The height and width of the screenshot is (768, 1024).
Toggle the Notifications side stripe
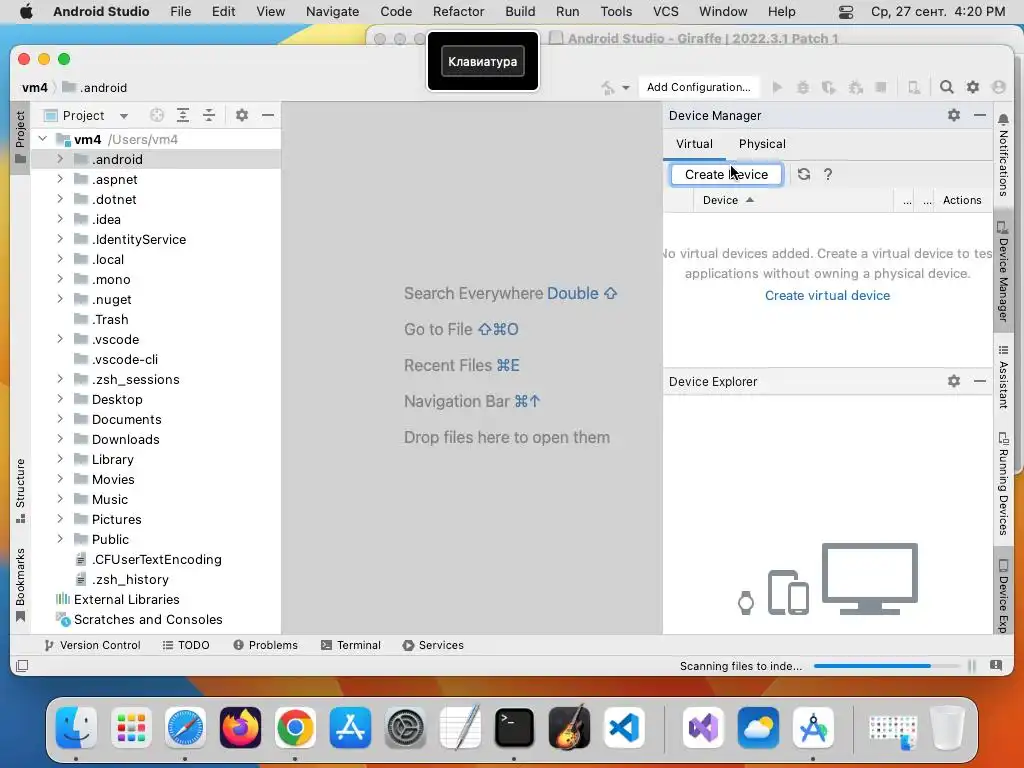click(x=1002, y=155)
